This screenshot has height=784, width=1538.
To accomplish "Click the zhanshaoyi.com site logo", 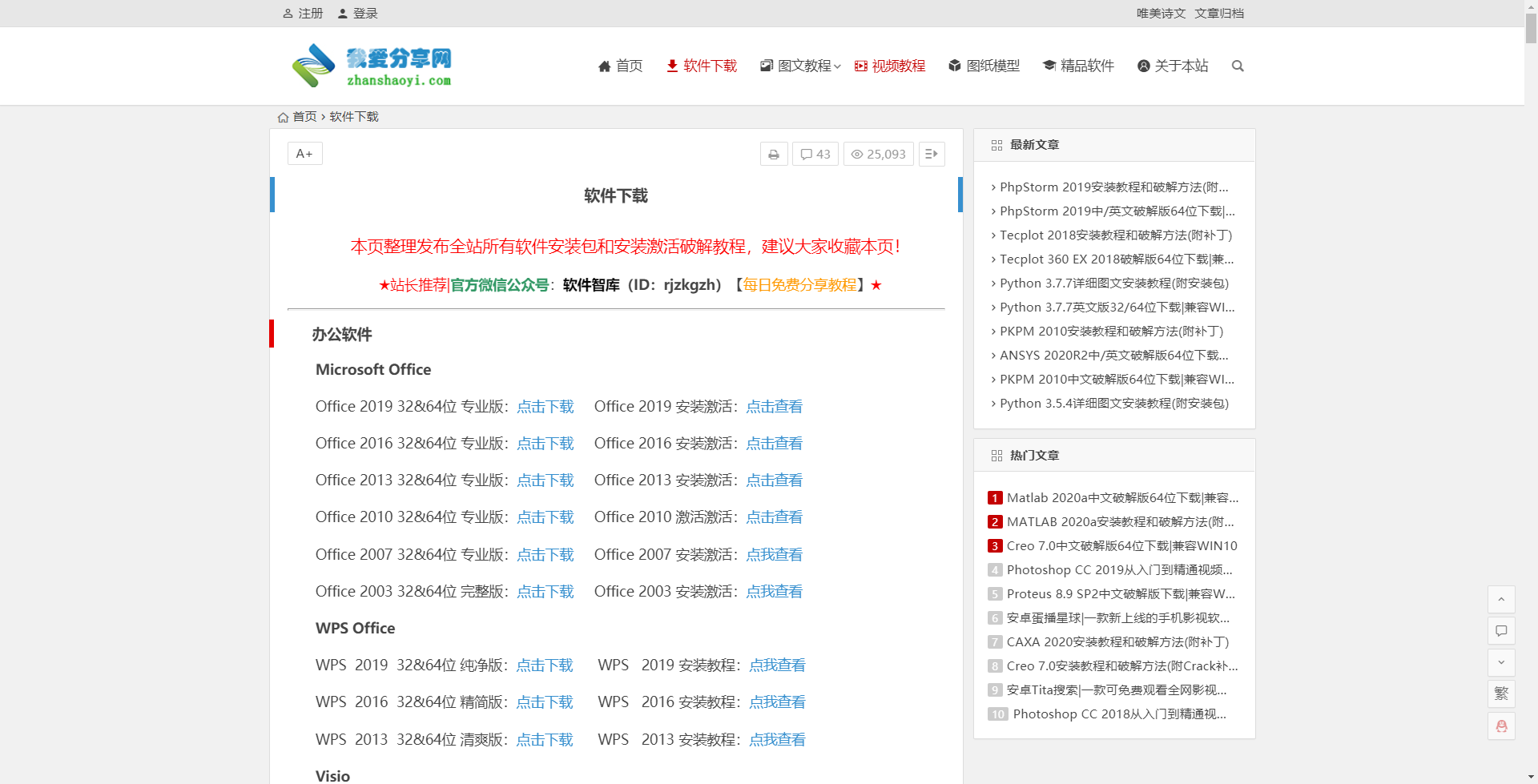I will pyautogui.click(x=372, y=66).
